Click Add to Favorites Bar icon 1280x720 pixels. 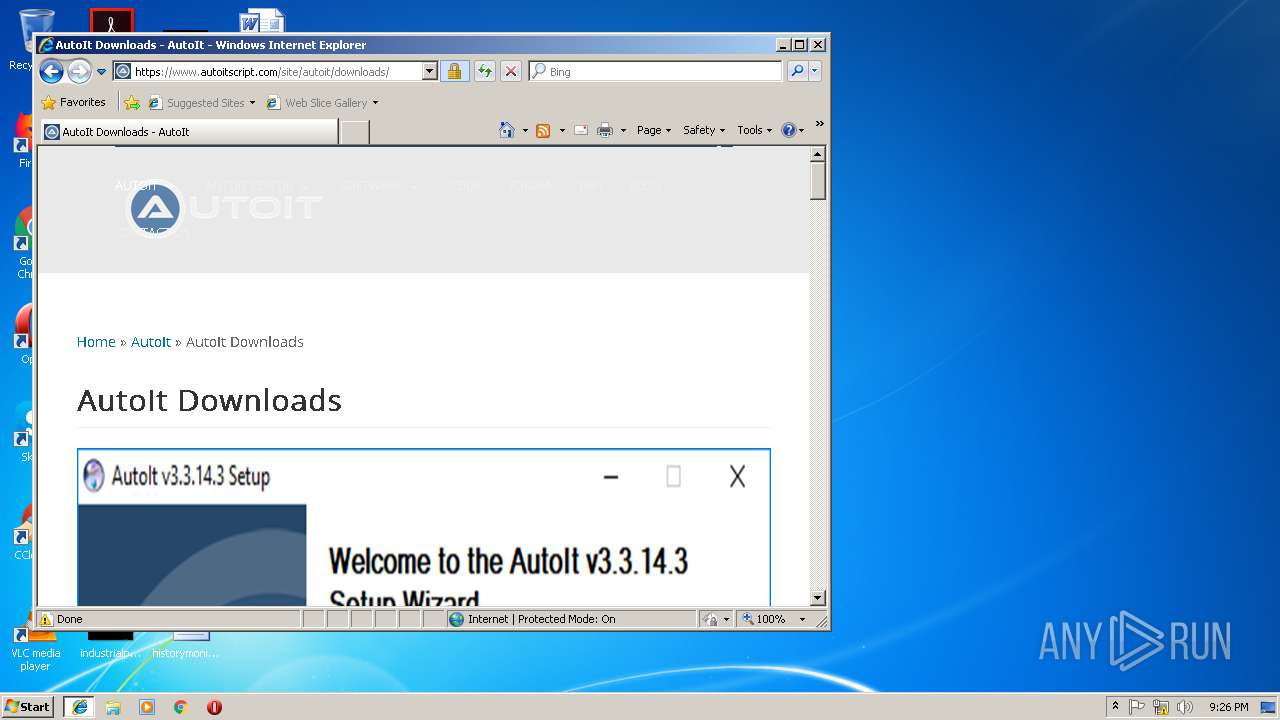(x=131, y=102)
